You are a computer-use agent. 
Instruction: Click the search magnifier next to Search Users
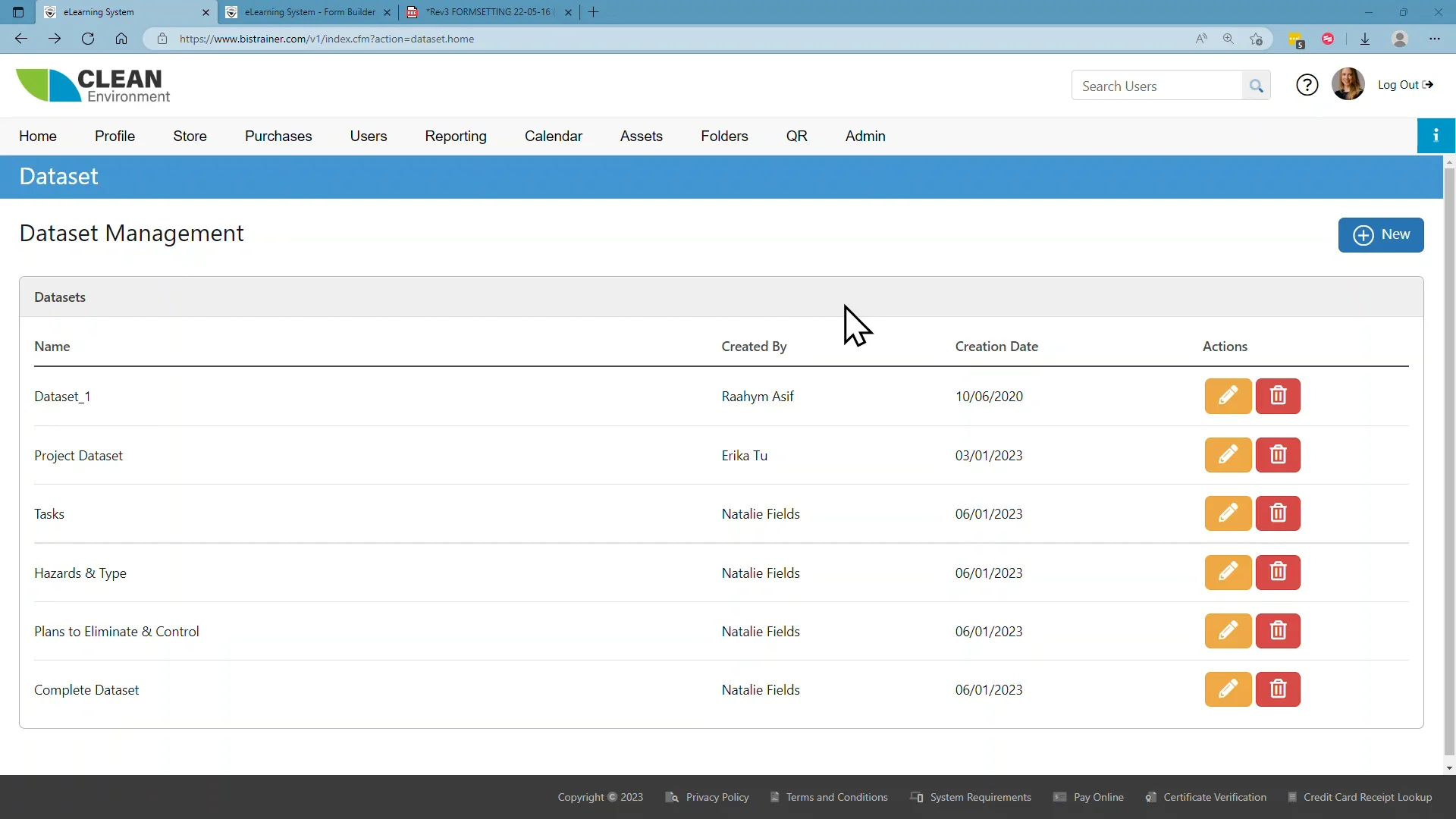1255,86
